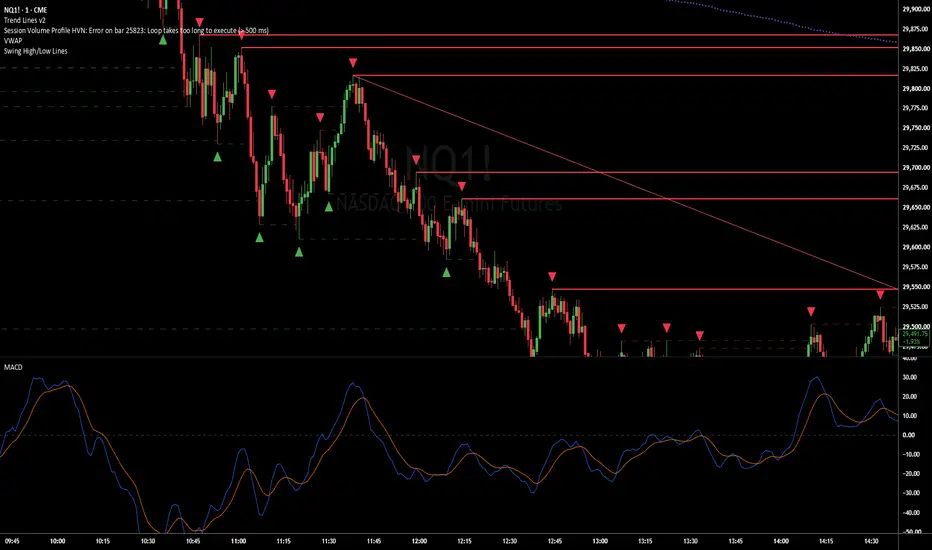The width and height of the screenshot is (932, 550).
Task: Click the 29,750.00 price axis label
Action: pos(915,128)
